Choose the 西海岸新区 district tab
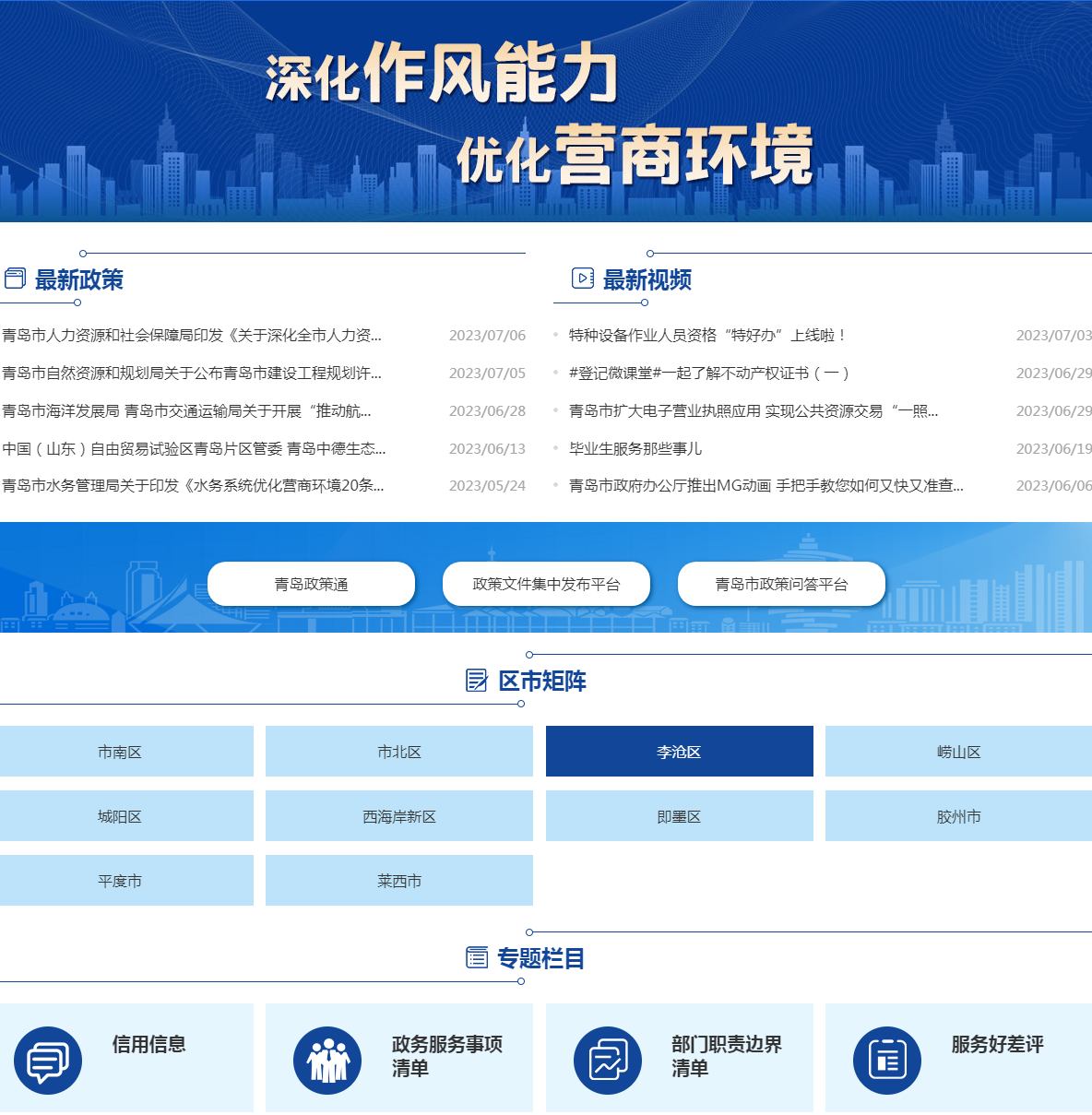 [x=398, y=816]
